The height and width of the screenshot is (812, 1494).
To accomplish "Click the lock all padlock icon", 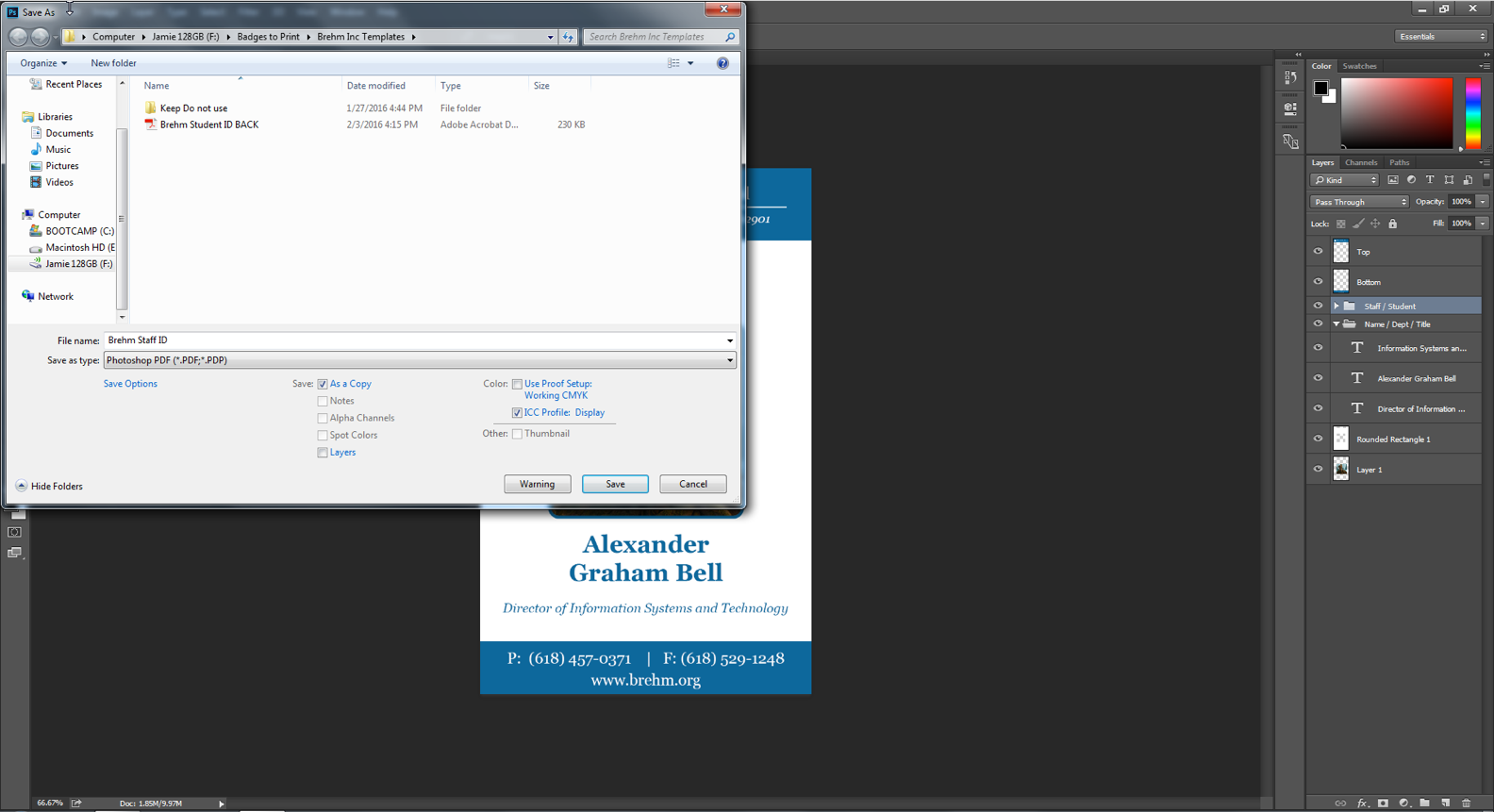I will pyautogui.click(x=1393, y=224).
